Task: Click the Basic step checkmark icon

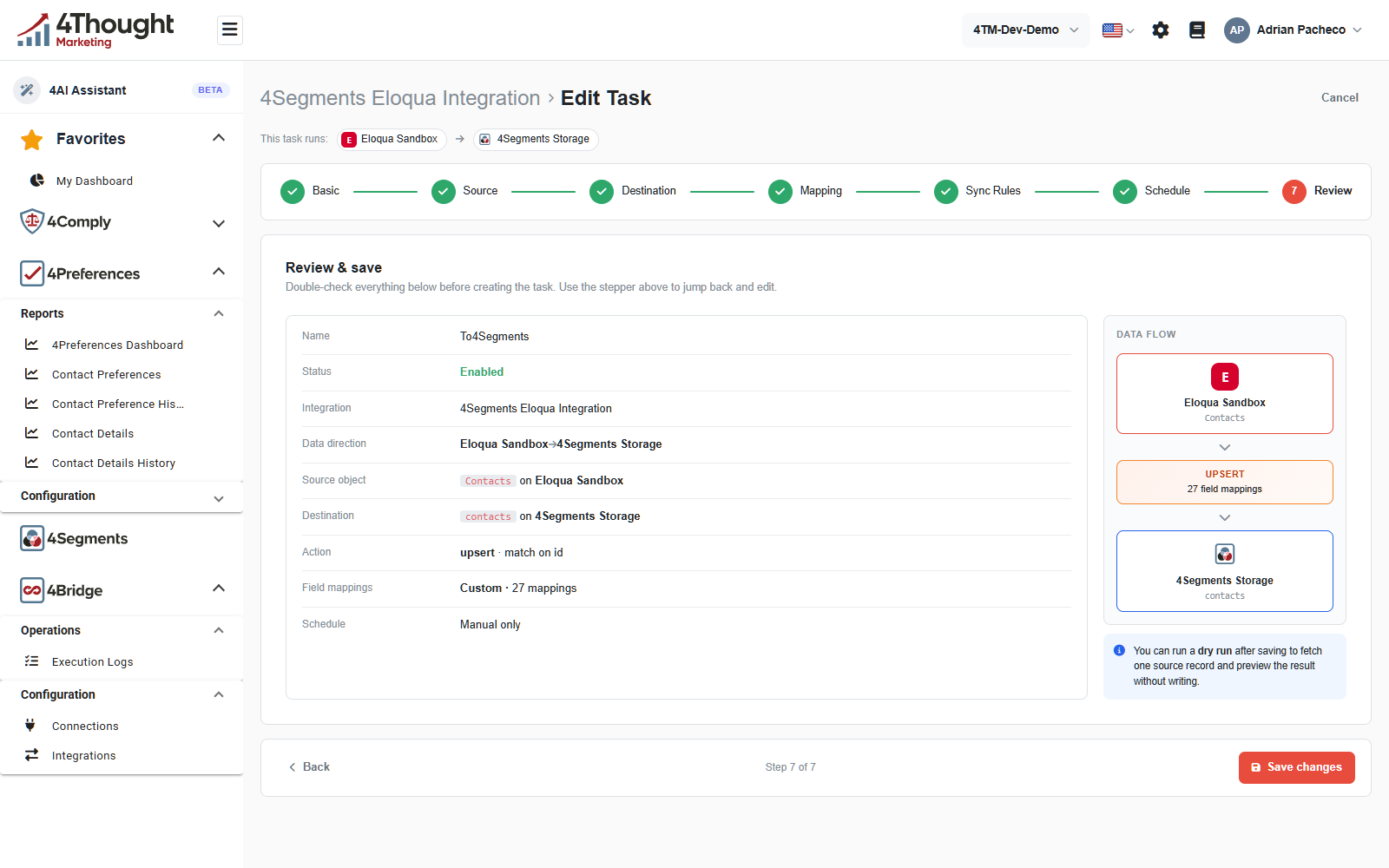Action: coord(293,191)
